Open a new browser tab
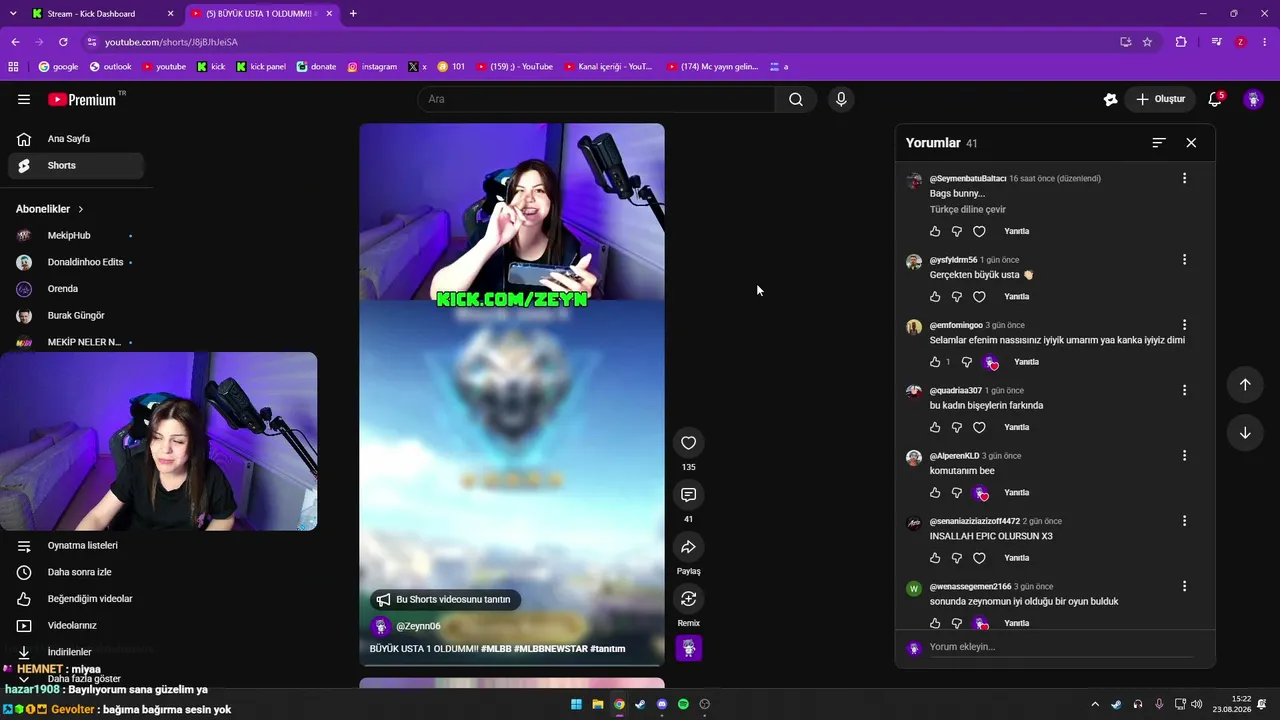Screen dimensions: 1280x720 click(353, 14)
